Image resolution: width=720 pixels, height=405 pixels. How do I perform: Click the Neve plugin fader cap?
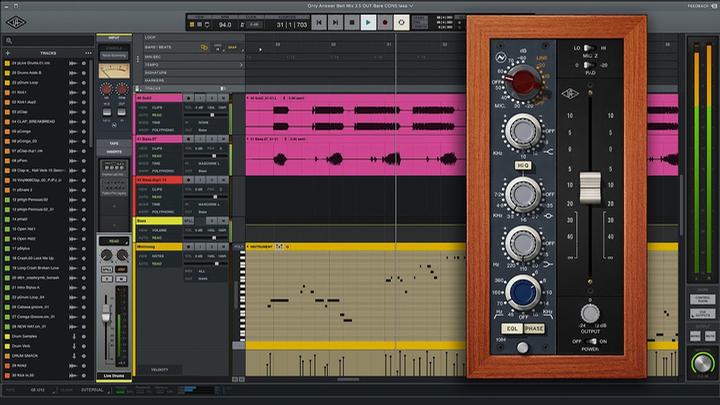click(x=590, y=187)
